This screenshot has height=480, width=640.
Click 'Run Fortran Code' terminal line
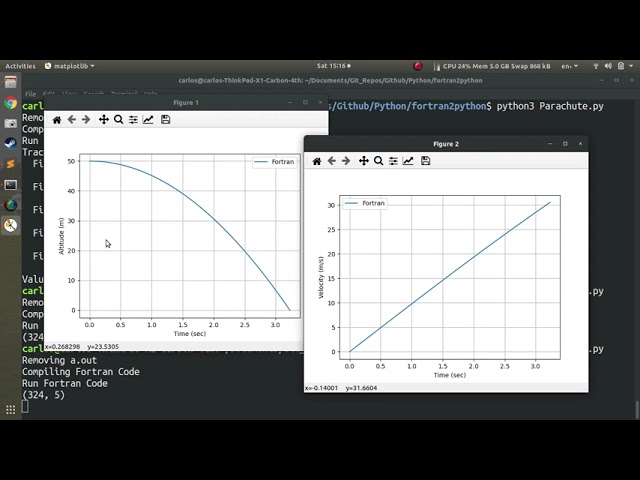pos(65,383)
